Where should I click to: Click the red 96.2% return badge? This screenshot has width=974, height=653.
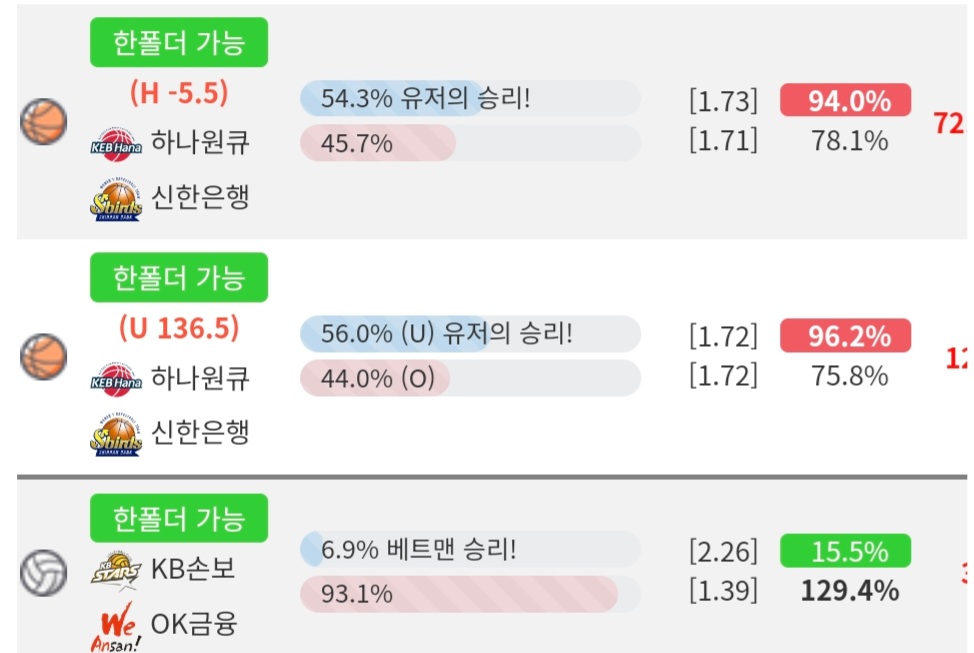point(845,336)
